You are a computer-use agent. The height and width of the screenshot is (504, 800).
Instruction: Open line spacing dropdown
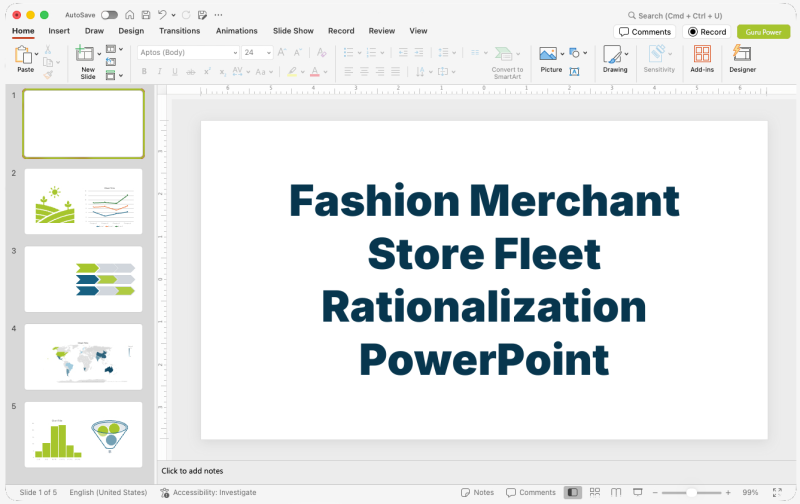(454, 53)
